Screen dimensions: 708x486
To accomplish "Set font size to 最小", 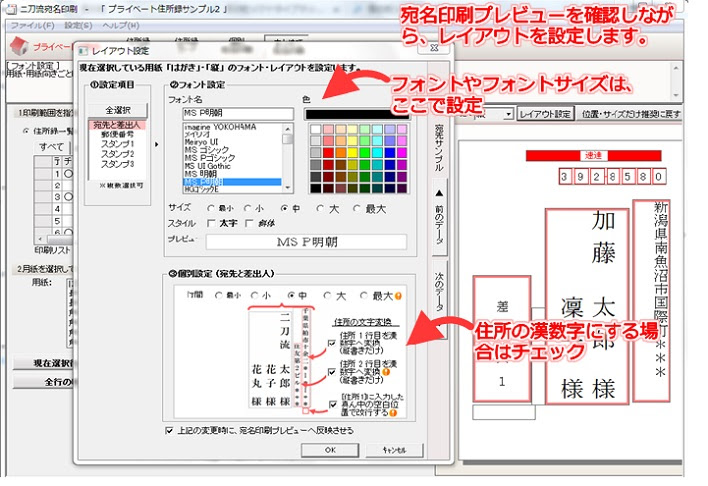I will click(x=210, y=209).
